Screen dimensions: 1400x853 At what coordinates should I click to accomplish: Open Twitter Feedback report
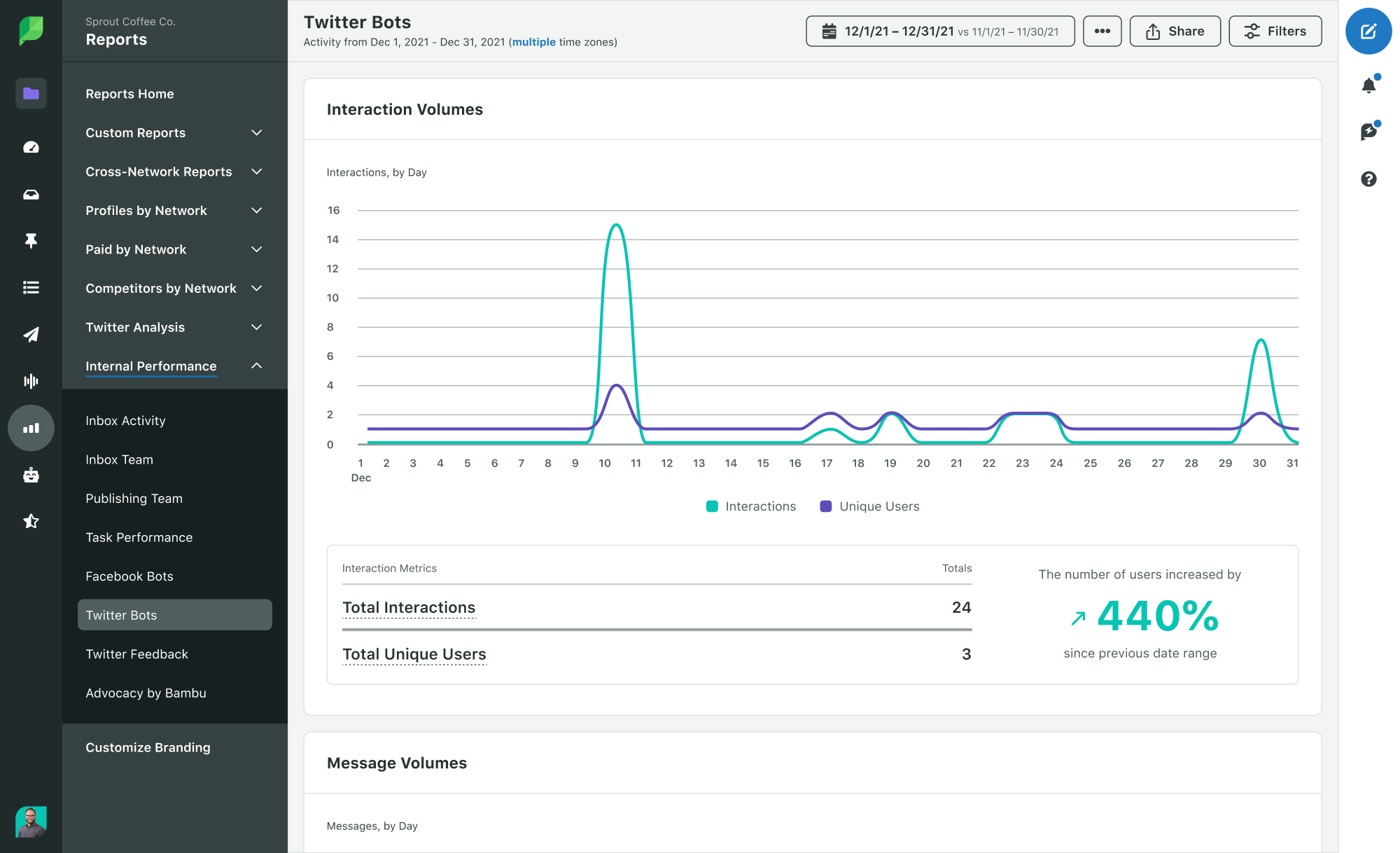pyautogui.click(x=136, y=654)
